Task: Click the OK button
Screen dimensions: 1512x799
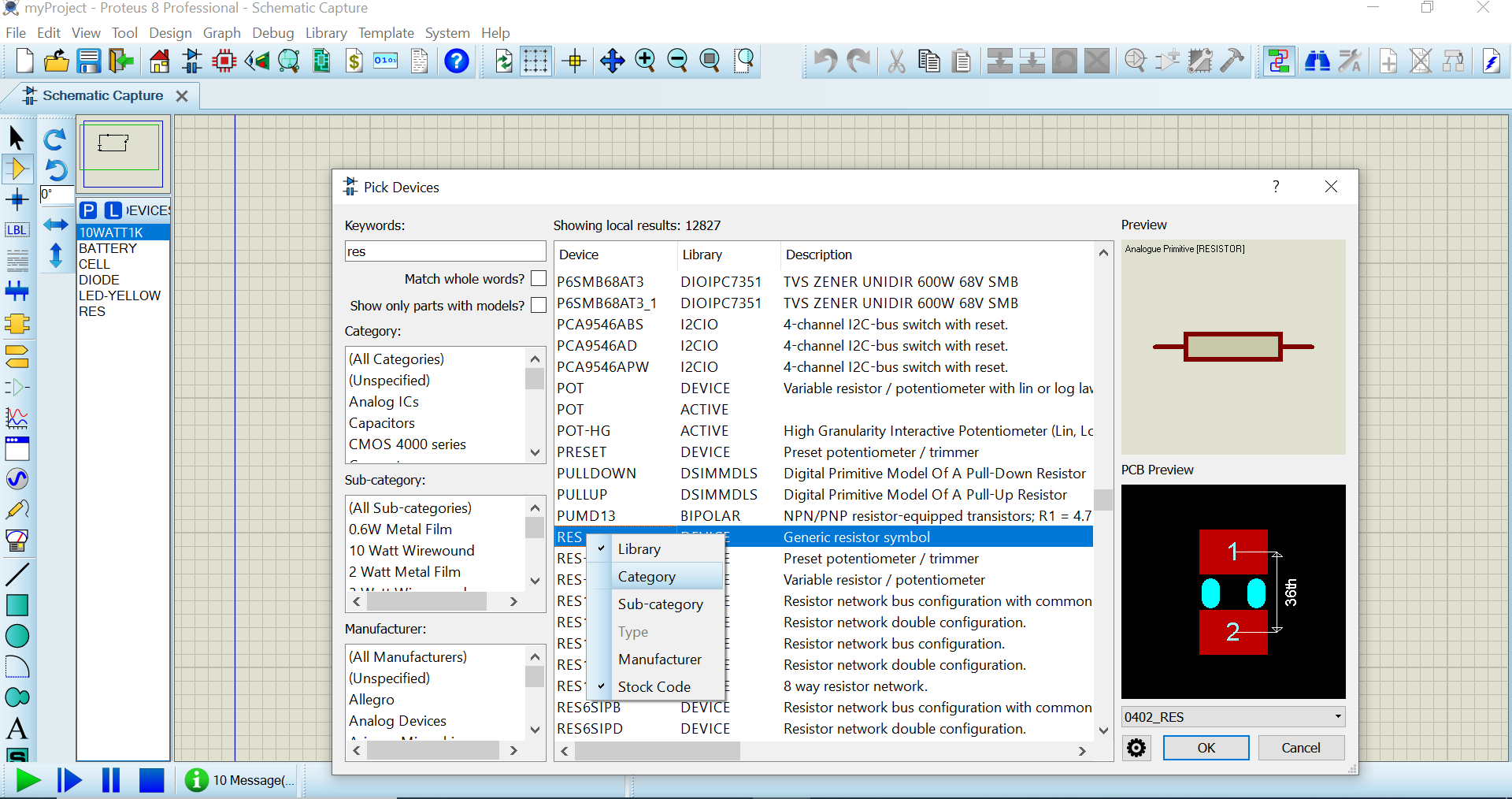Action: [1206, 748]
